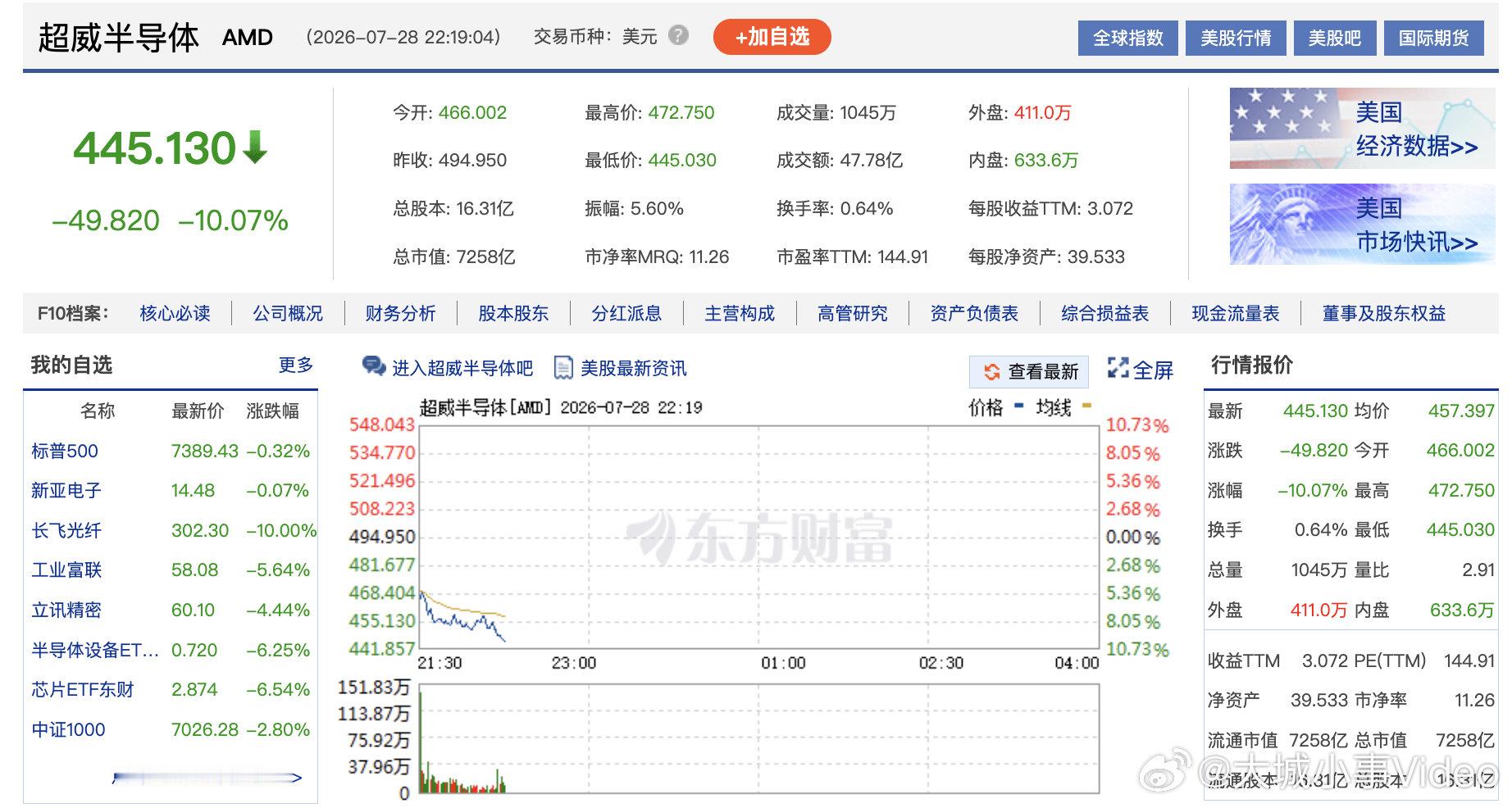Click the 最高价 value 472.750
This screenshot has height=808, width=1512.
coord(681,112)
